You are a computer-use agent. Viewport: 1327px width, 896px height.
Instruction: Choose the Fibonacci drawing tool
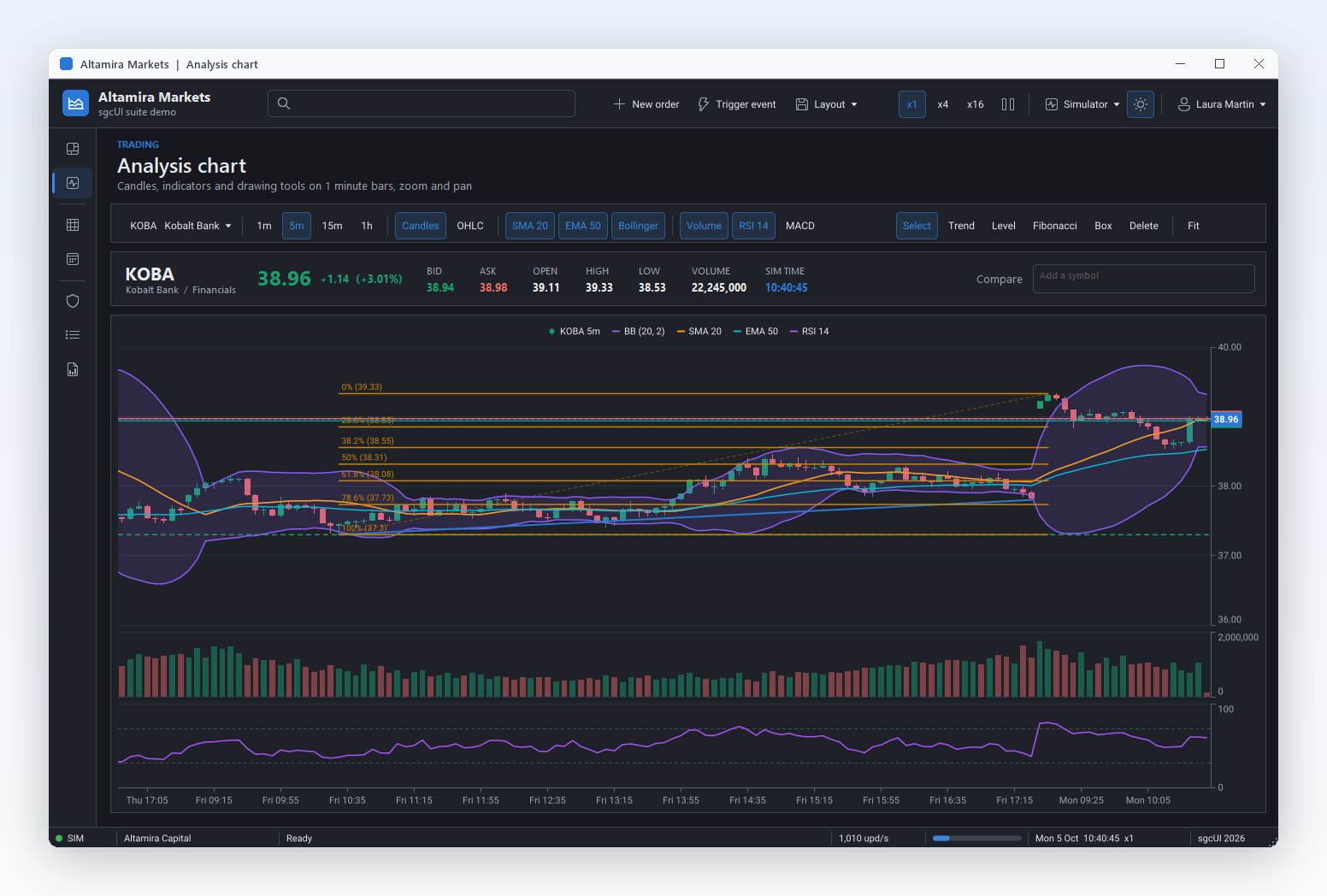pyautogui.click(x=1055, y=226)
